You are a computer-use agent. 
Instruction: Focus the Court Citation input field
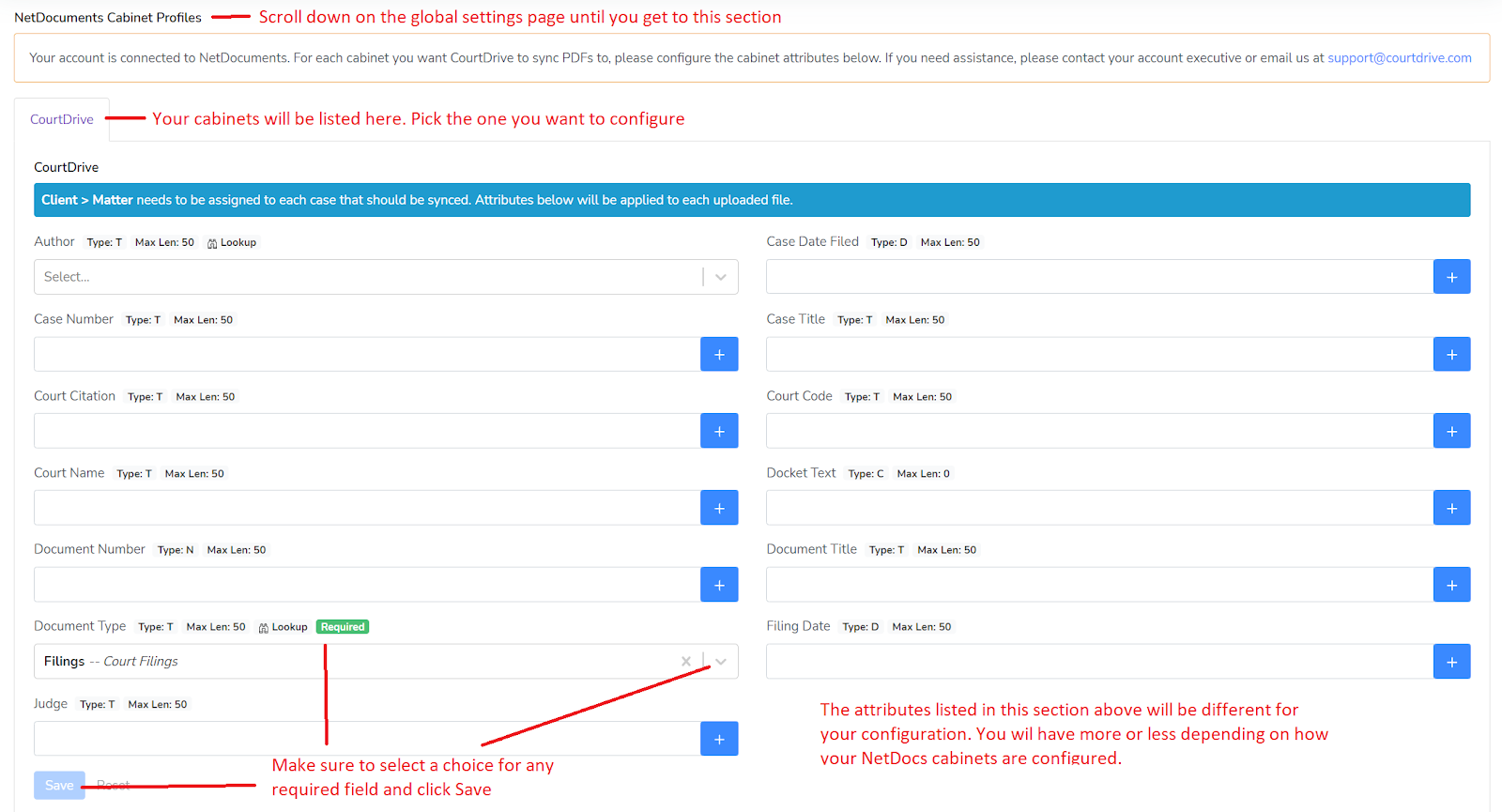(368, 431)
